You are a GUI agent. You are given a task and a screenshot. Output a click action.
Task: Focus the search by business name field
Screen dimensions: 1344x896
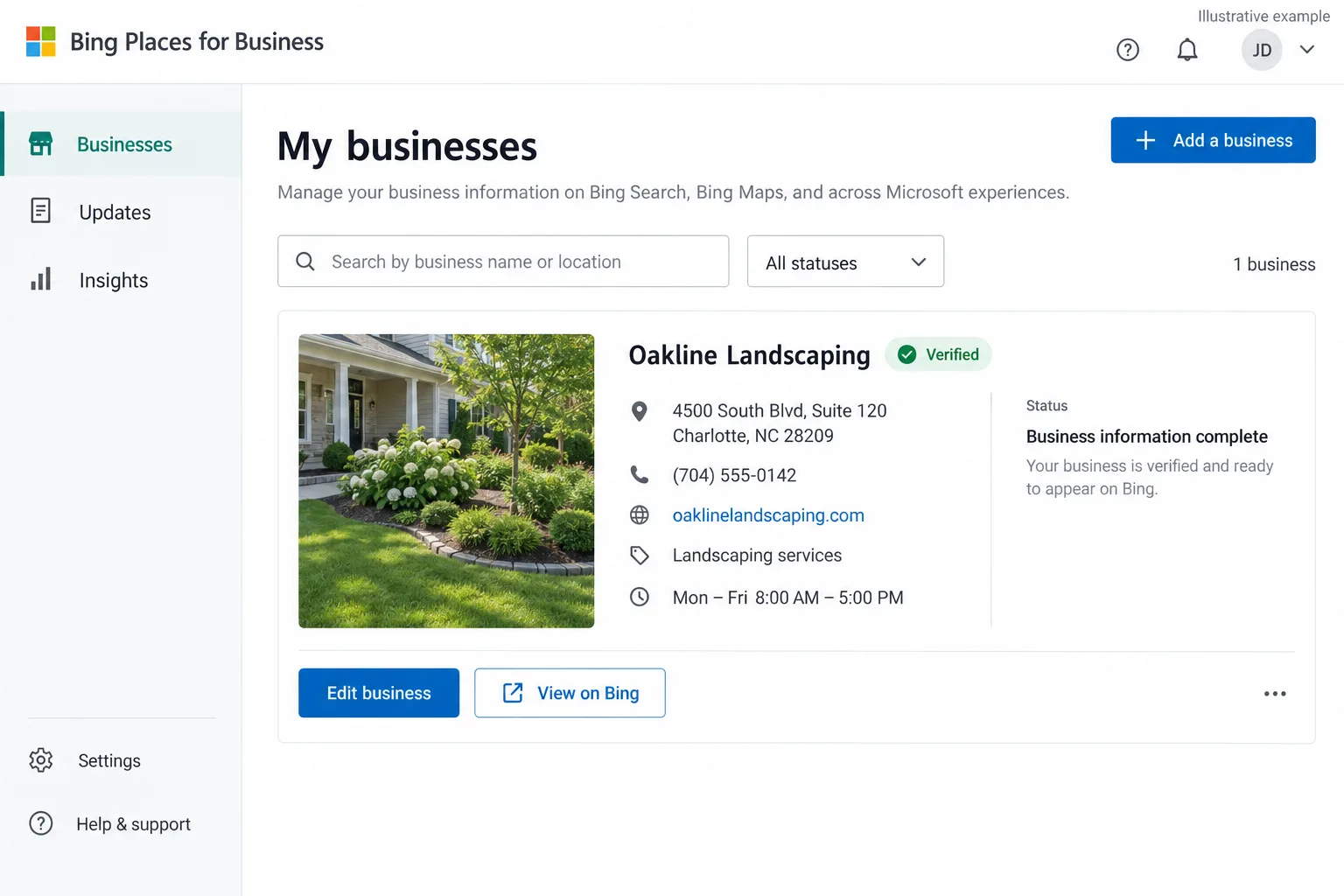coord(503,261)
